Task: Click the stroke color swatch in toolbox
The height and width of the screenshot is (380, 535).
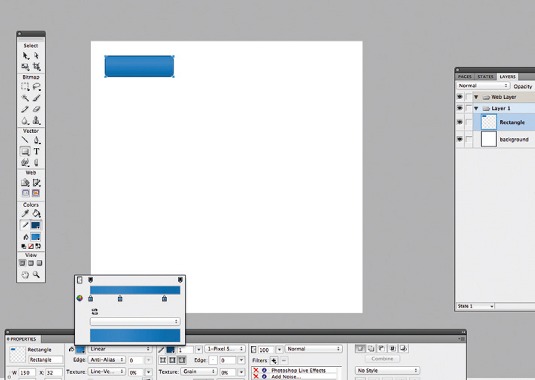Action: coord(35,225)
